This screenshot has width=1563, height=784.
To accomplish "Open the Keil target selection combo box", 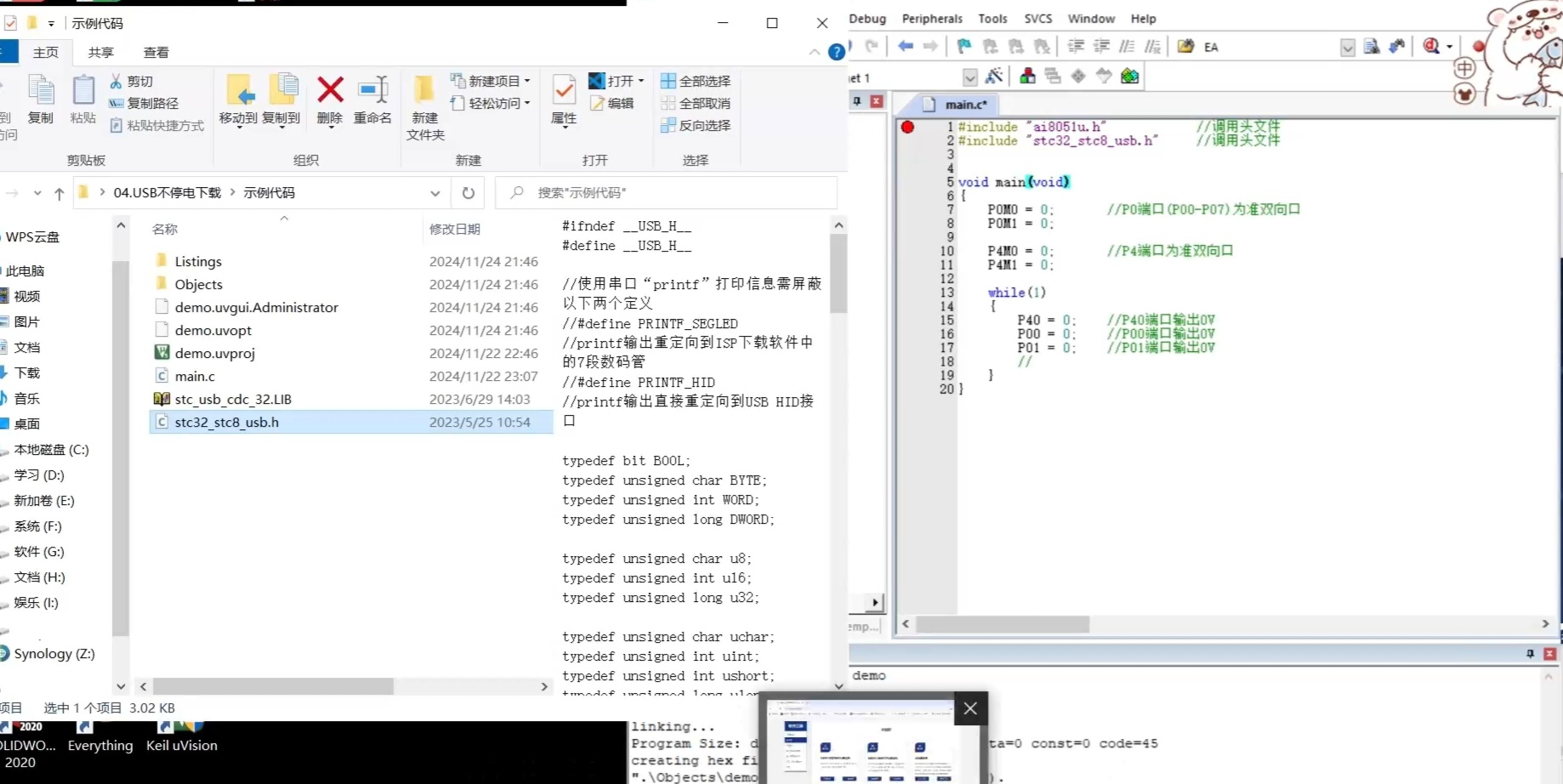I will [x=969, y=77].
